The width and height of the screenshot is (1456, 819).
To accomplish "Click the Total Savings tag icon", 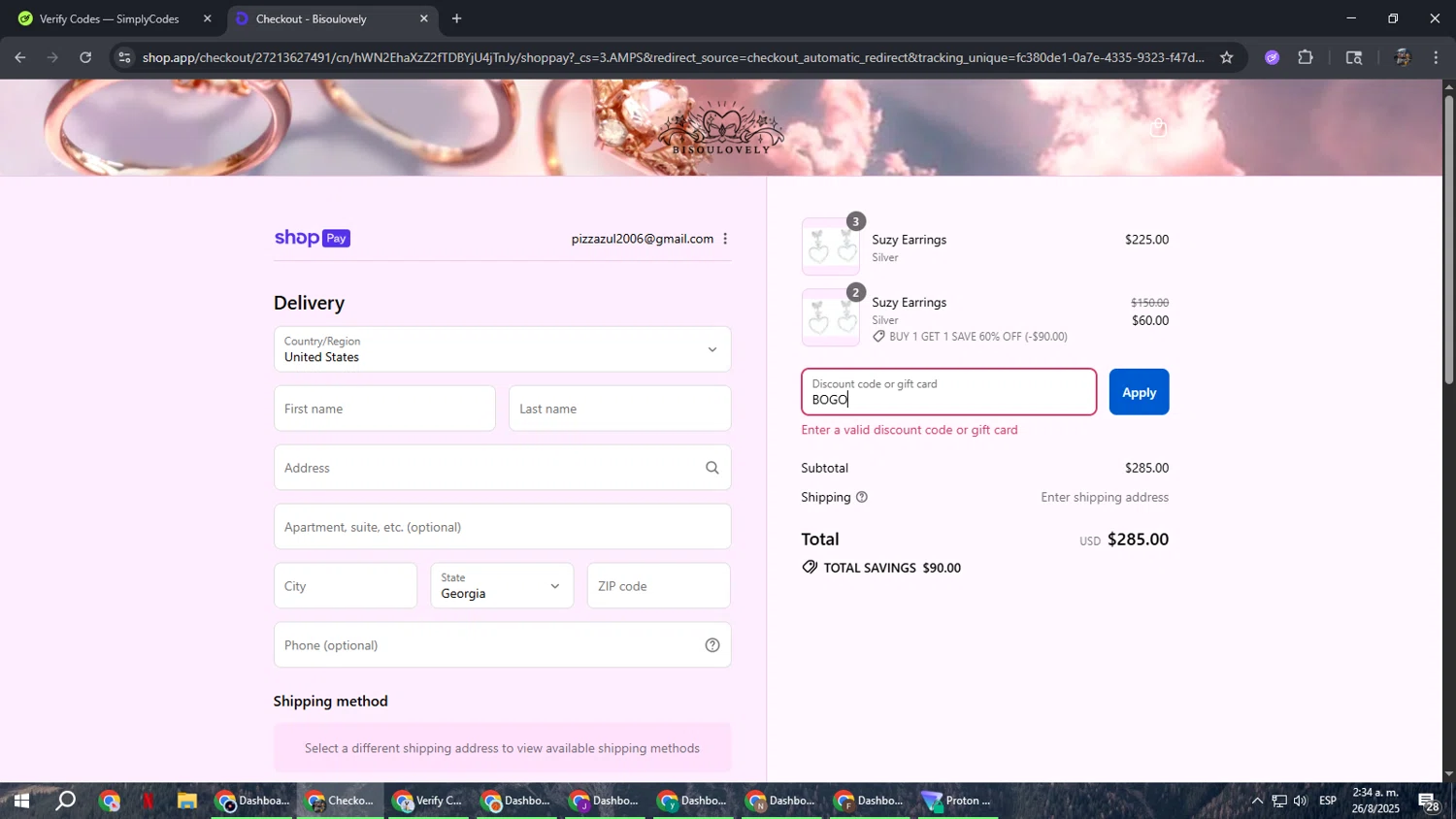I will (x=810, y=568).
